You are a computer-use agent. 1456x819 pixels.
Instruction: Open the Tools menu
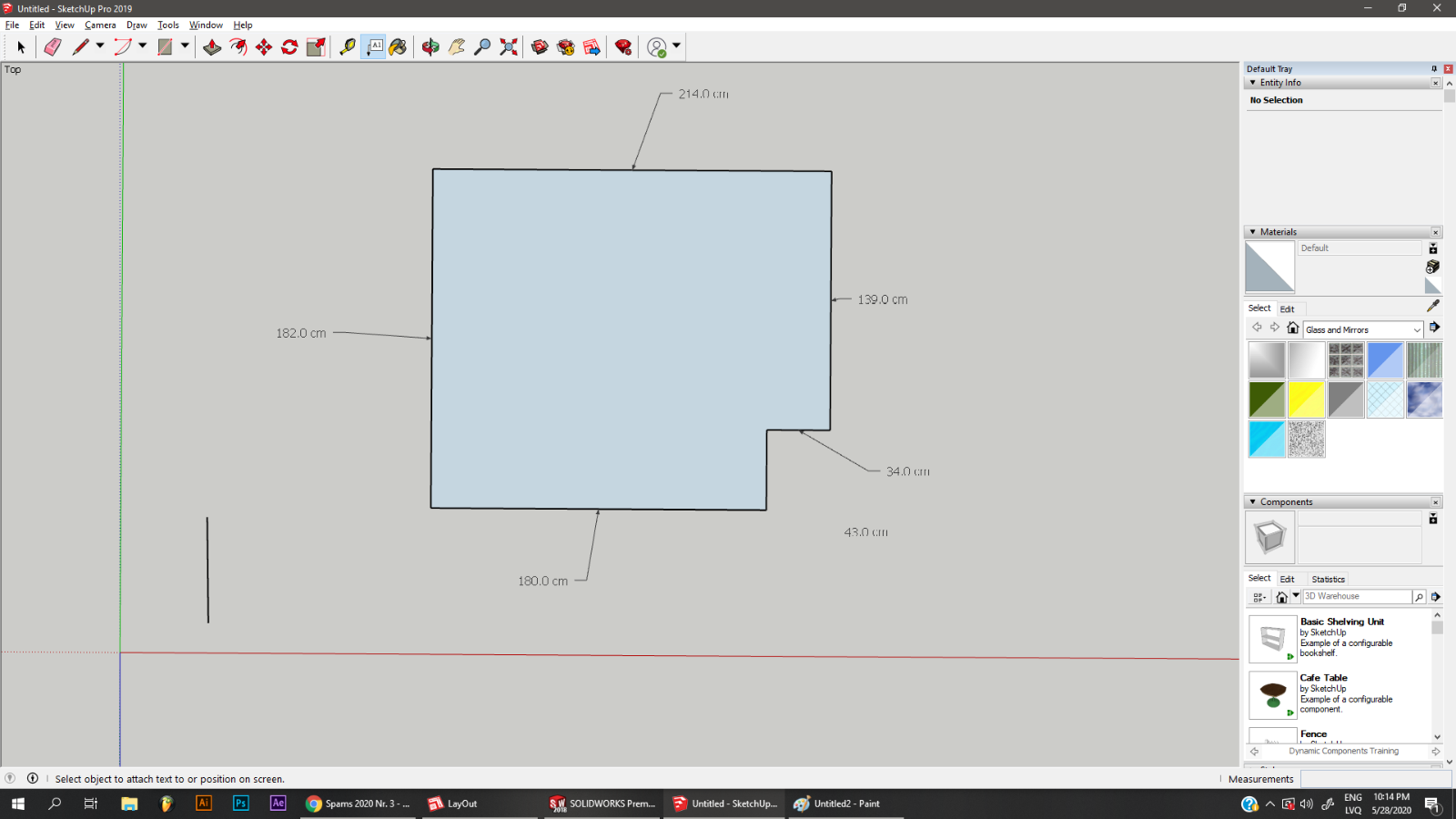click(x=168, y=25)
